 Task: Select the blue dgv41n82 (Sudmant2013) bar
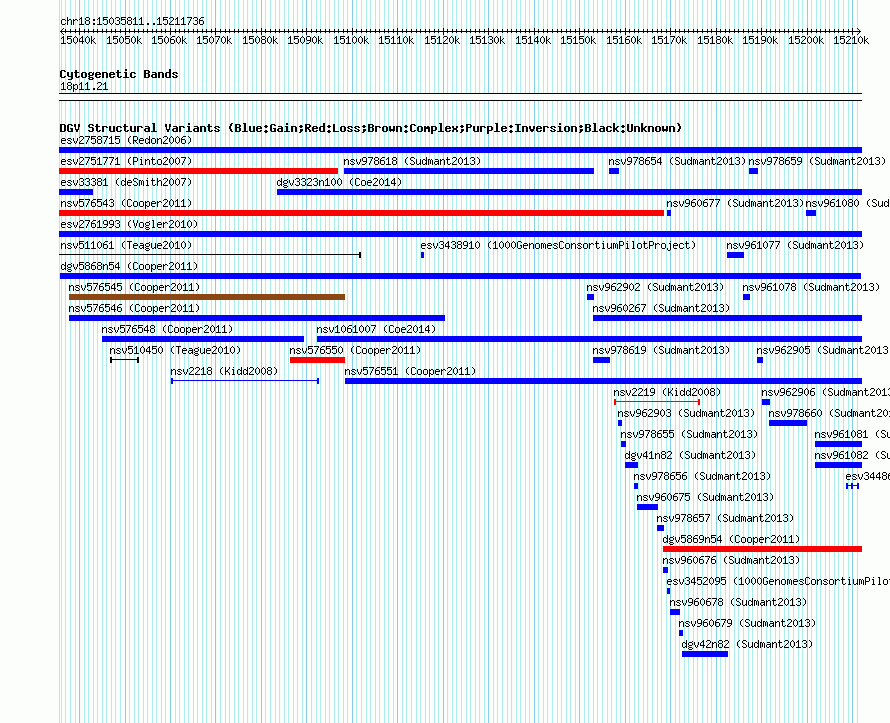click(x=631, y=465)
